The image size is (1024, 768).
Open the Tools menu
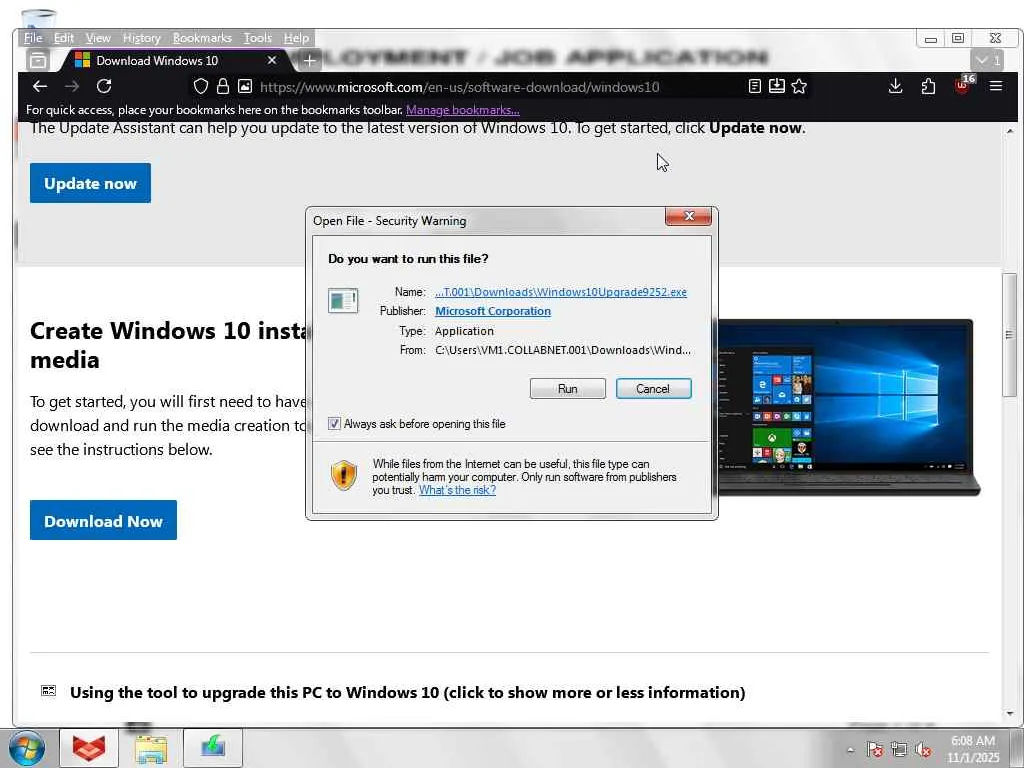coord(258,38)
